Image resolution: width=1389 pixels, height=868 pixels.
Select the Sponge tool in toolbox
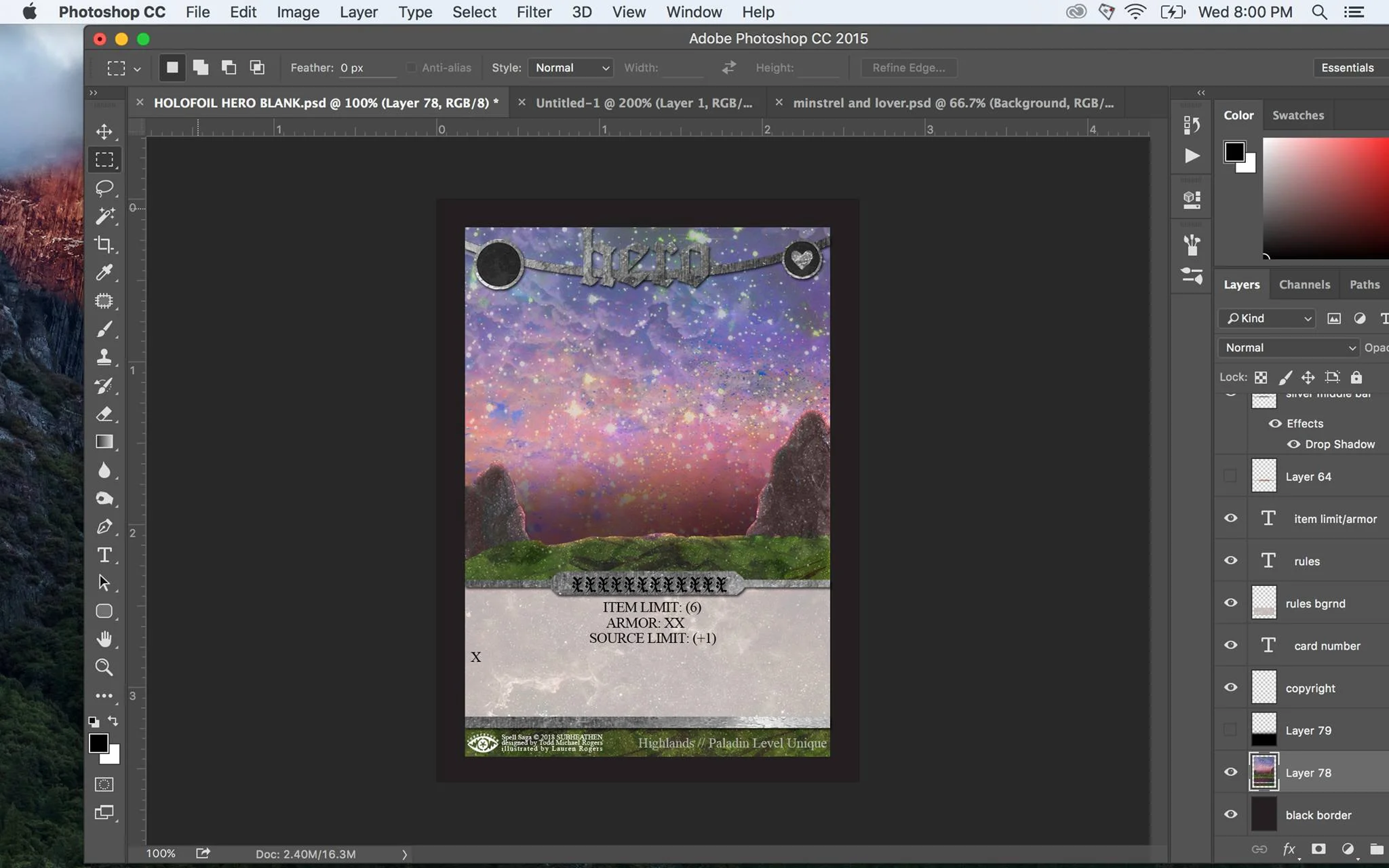[x=104, y=498]
